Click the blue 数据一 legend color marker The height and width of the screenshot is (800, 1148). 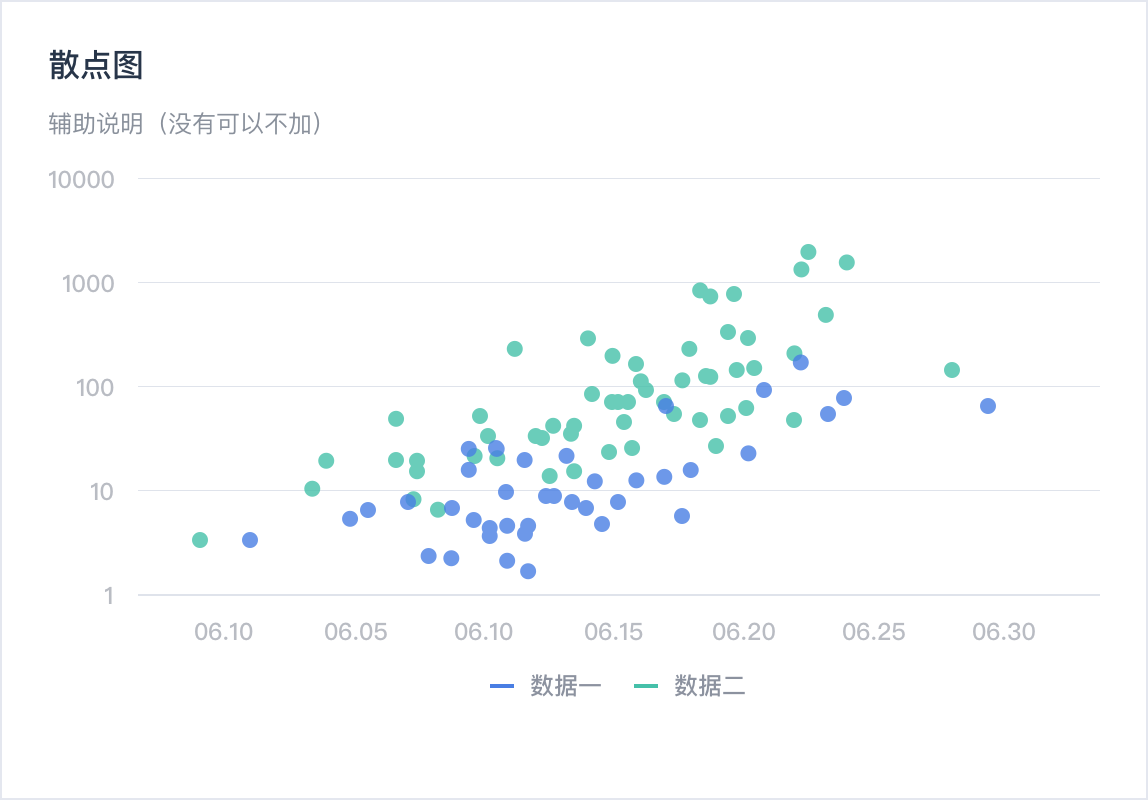click(x=502, y=686)
